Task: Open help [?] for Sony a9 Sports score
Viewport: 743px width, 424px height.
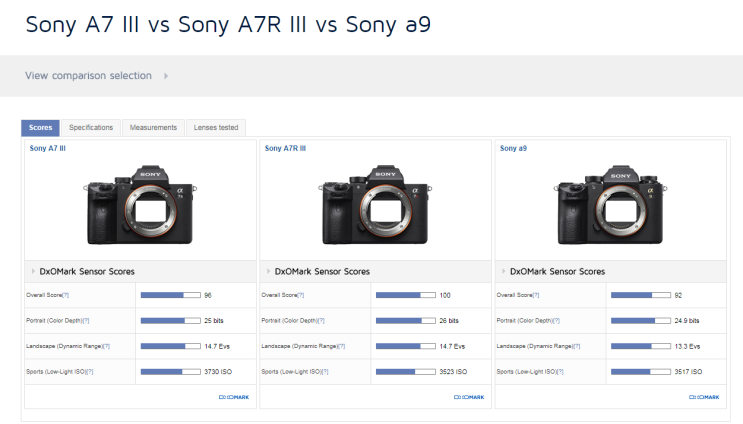Action: [560, 372]
